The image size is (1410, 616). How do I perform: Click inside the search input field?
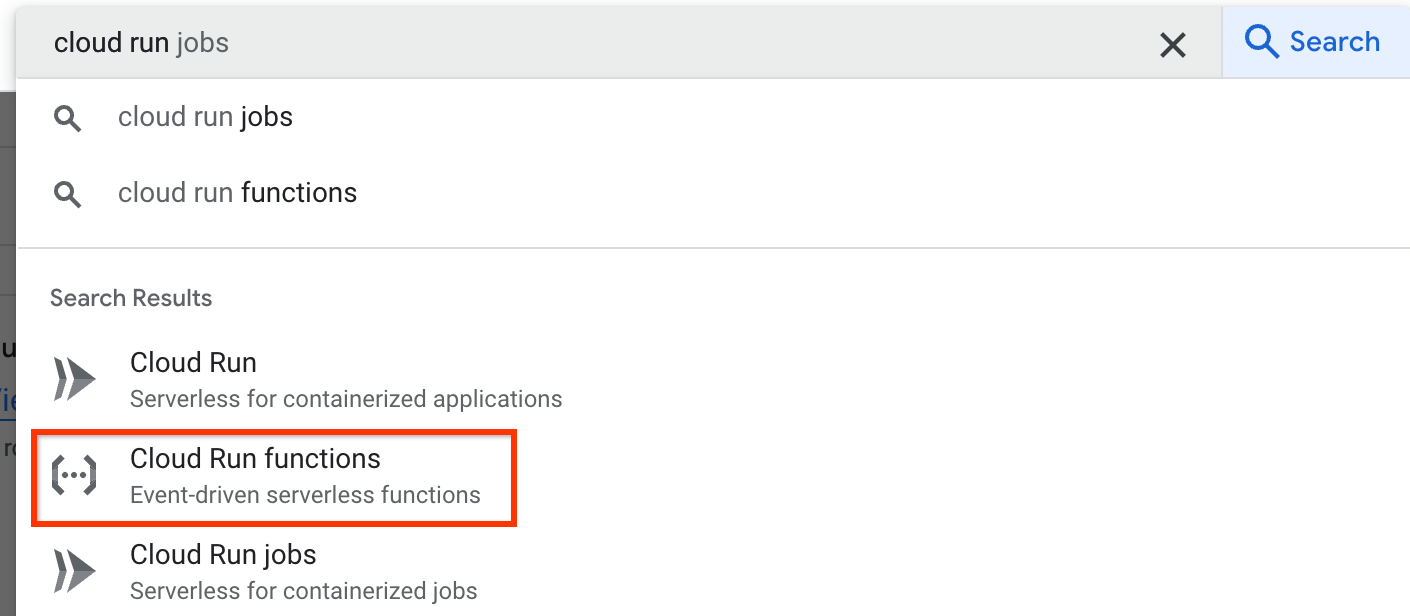[x=400, y=42]
